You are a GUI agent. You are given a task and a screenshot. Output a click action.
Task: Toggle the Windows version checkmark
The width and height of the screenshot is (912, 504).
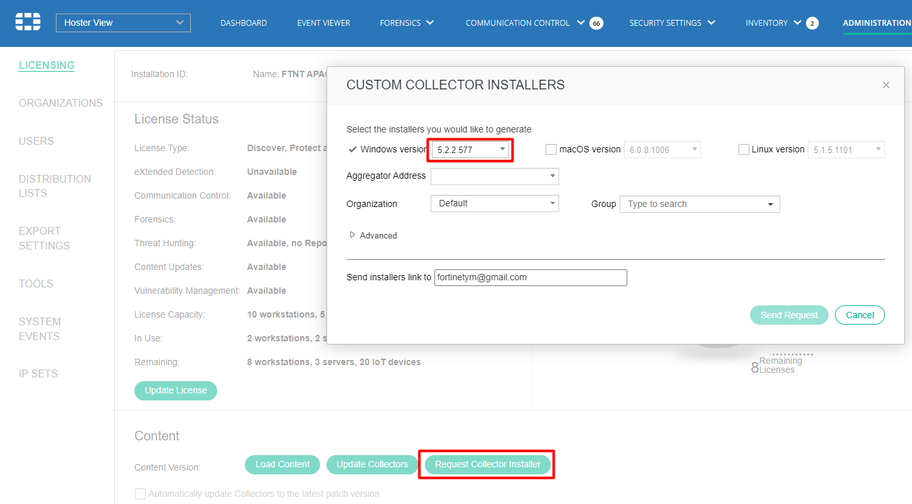352,150
